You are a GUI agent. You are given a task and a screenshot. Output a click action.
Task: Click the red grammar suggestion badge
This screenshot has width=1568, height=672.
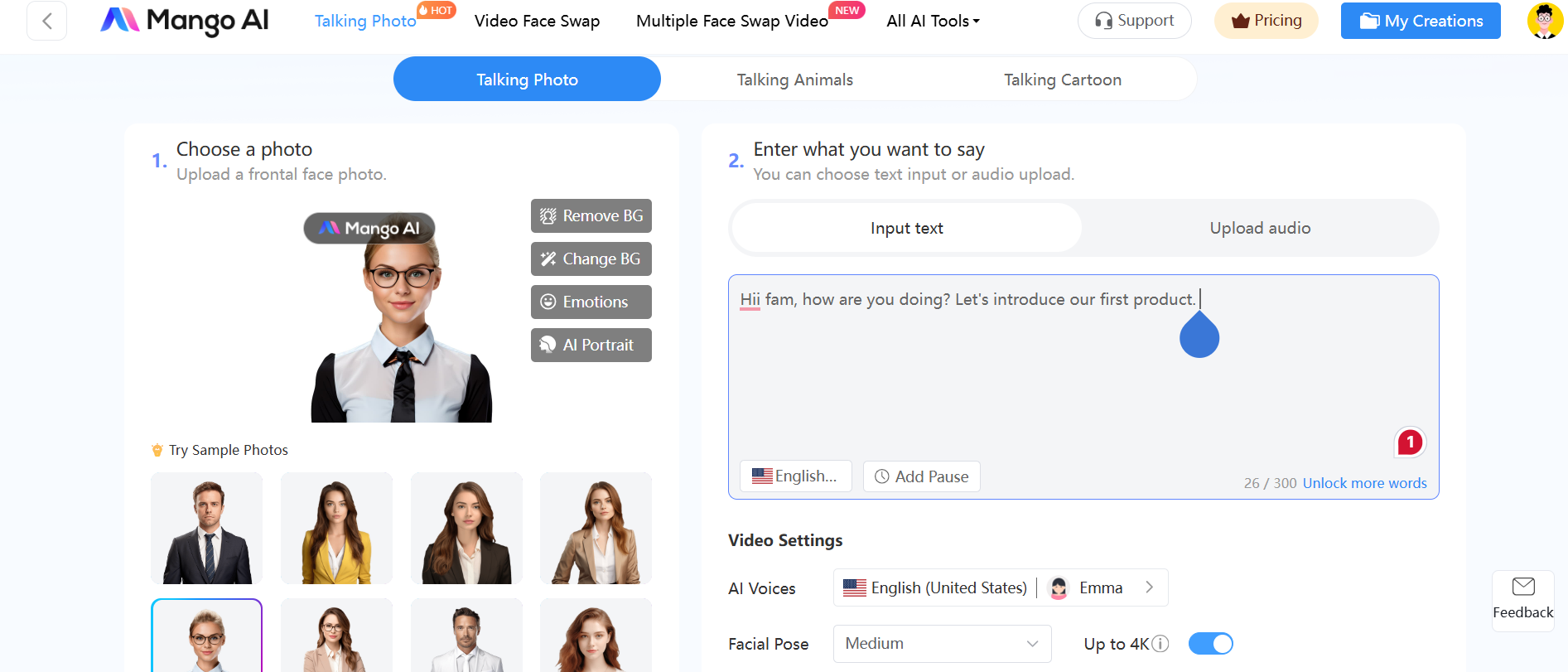pyautogui.click(x=1410, y=442)
